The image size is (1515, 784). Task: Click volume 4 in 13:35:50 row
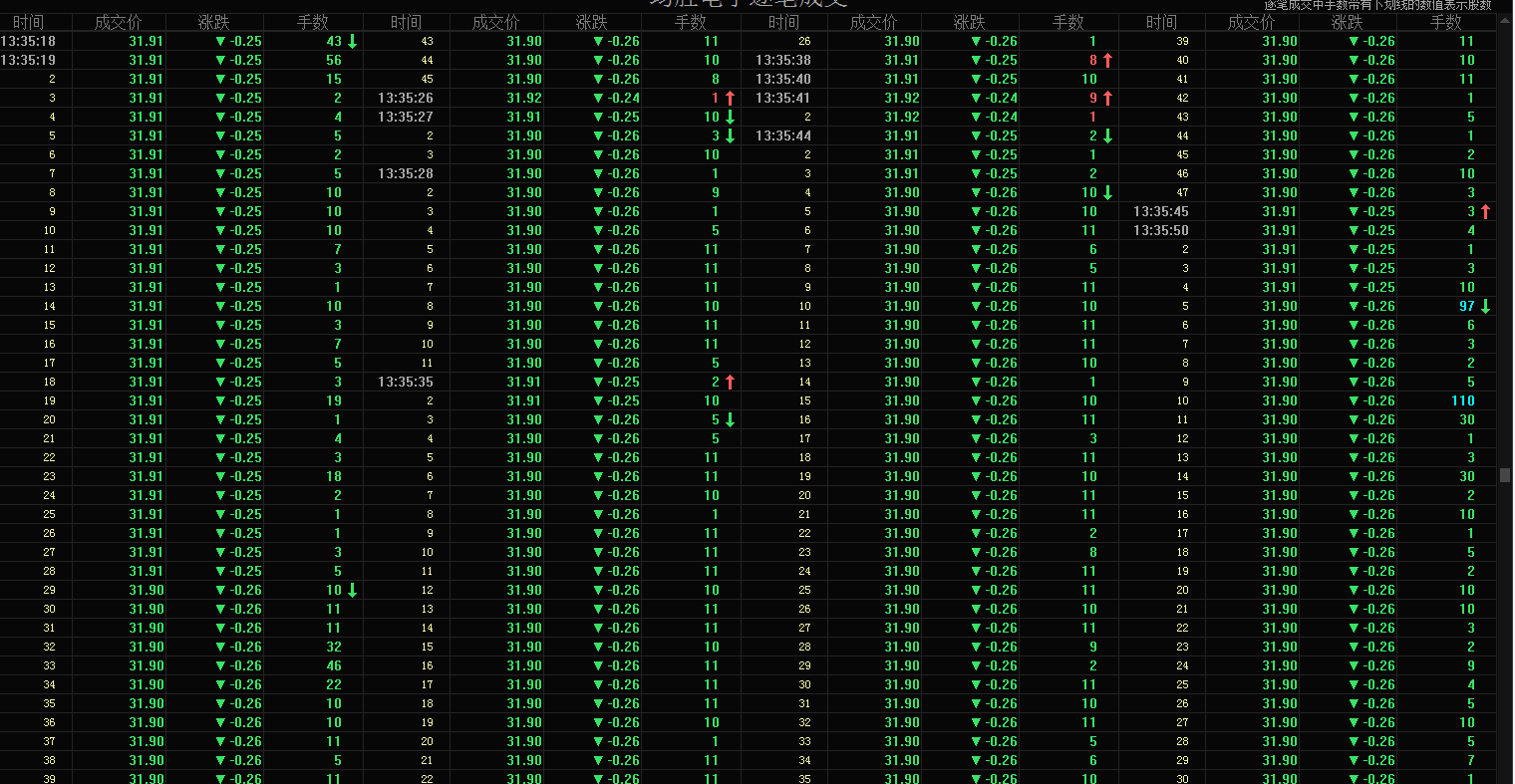tap(1471, 231)
